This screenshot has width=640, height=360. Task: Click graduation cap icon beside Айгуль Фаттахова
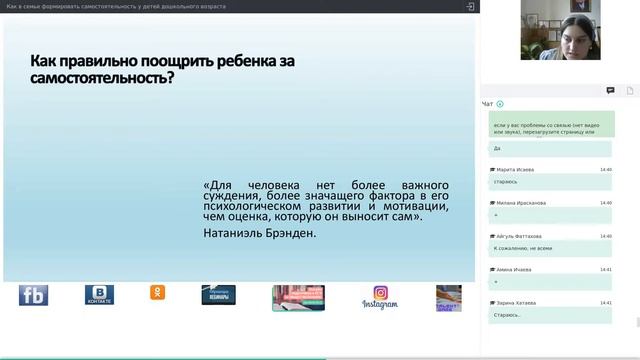[492, 236]
